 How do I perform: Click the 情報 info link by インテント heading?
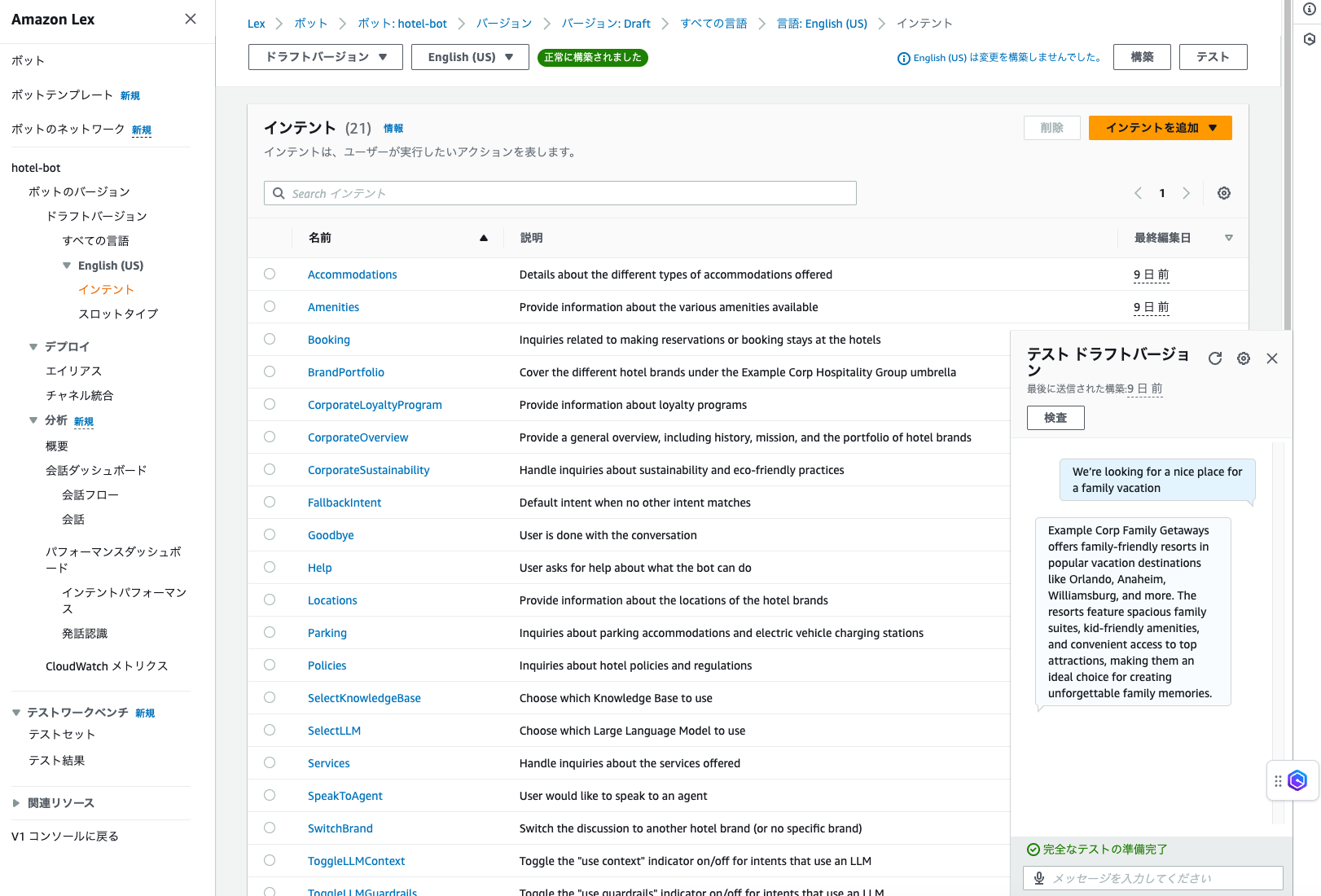(393, 129)
